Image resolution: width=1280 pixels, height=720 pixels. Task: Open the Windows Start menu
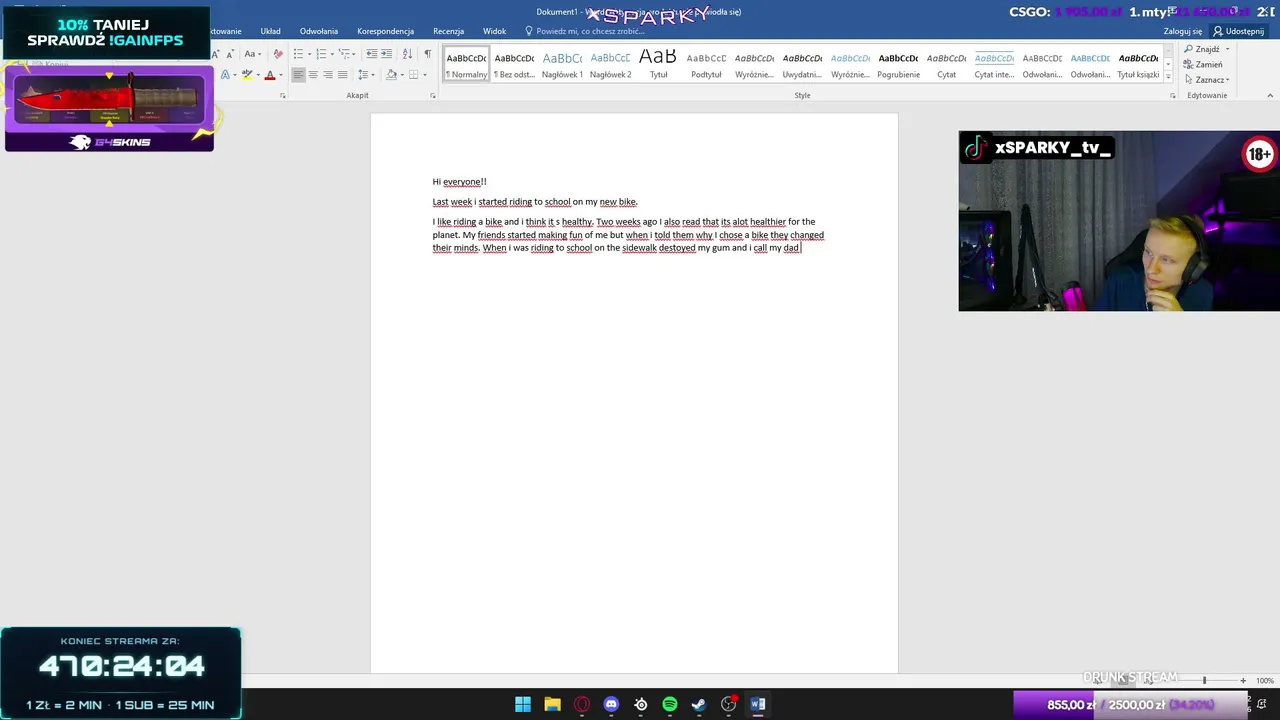[523, 704]
